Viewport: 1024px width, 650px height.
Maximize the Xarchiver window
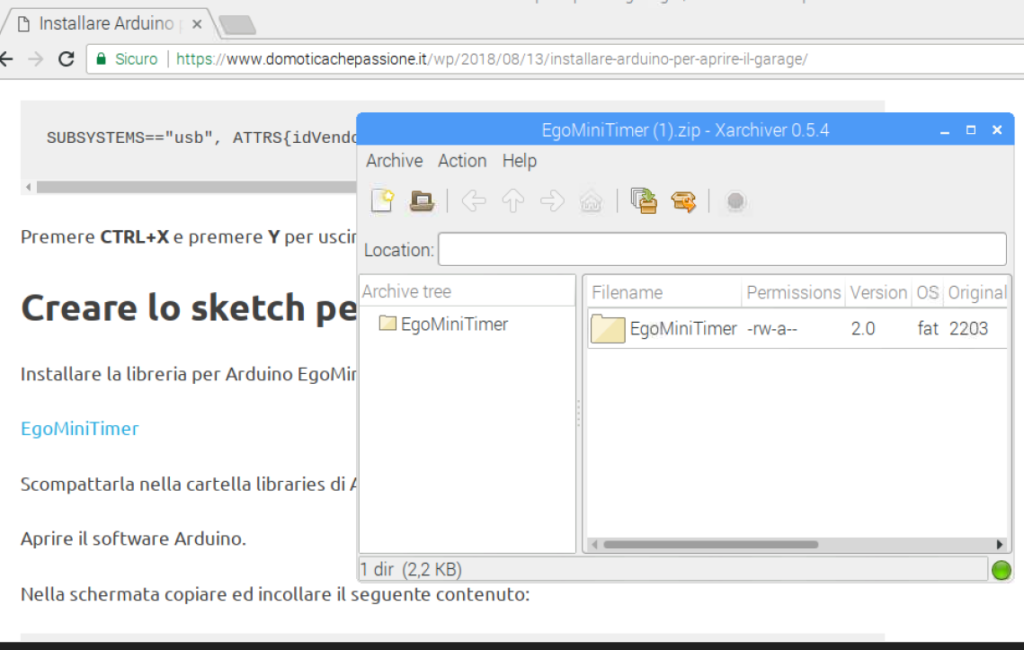click(970, 130)
